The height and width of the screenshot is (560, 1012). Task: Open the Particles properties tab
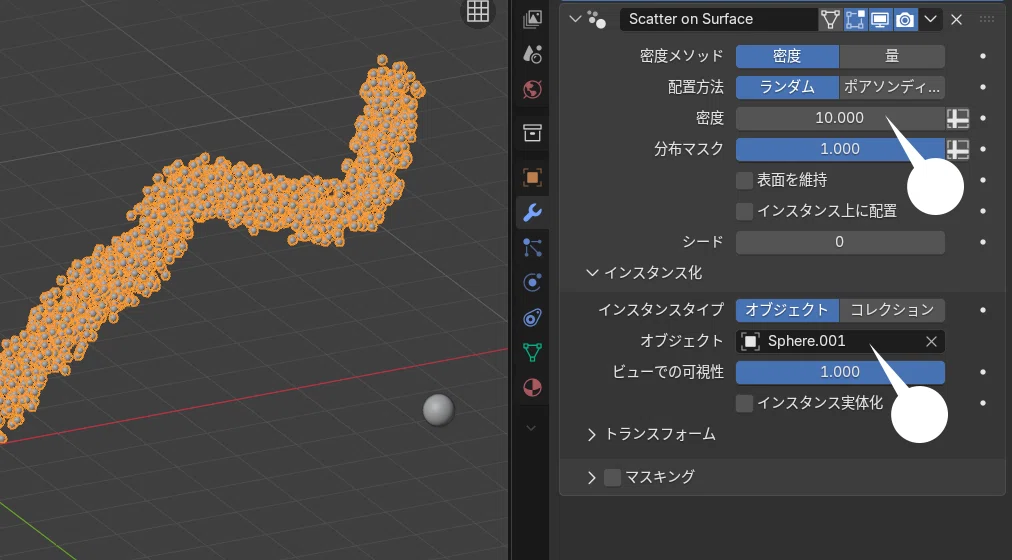coord(532,247)
